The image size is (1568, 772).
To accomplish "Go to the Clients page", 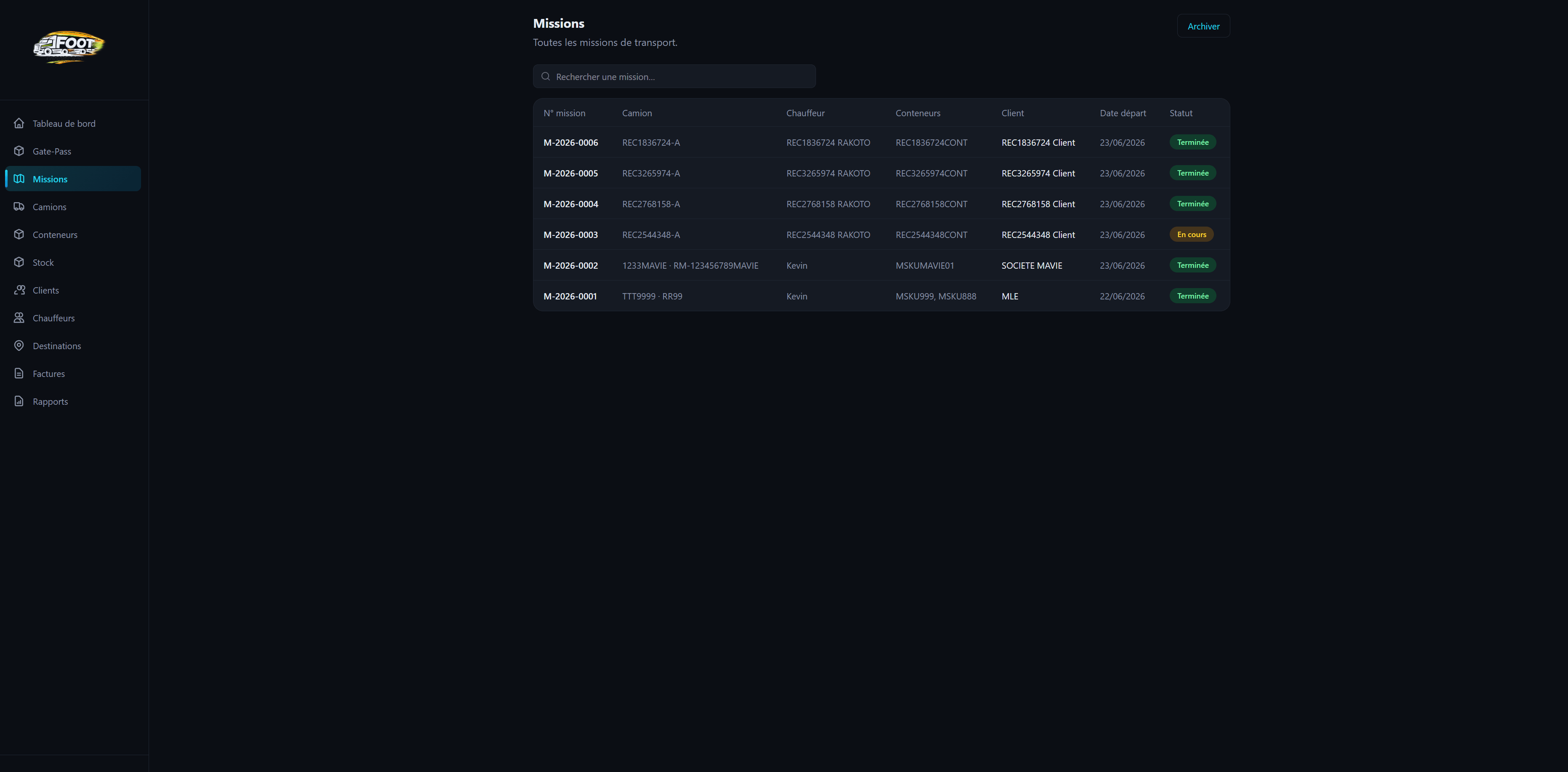I will tap(73, 291).
